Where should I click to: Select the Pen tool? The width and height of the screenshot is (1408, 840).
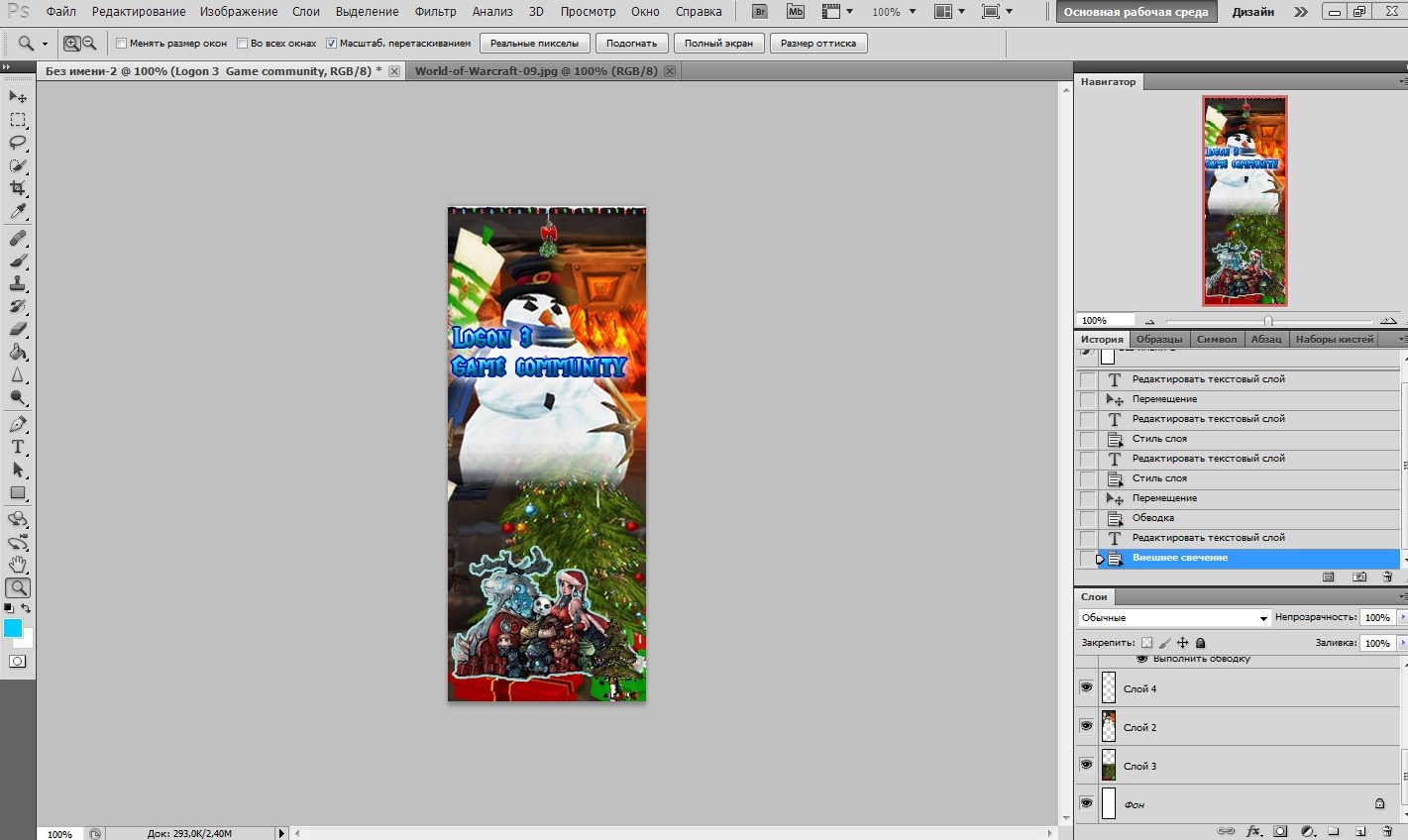(18, 424)
